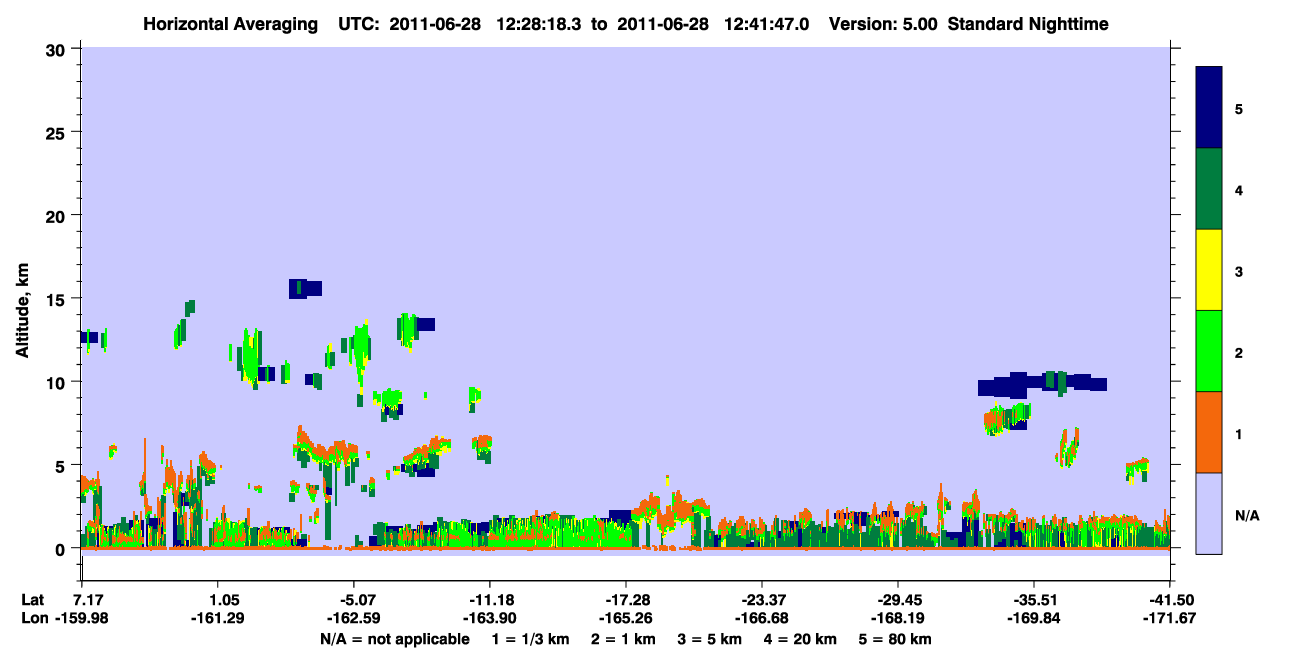Viewport: 1300px width, 667px height.
Task: Click the longitude value -169.84
Action: [1033, 619]
